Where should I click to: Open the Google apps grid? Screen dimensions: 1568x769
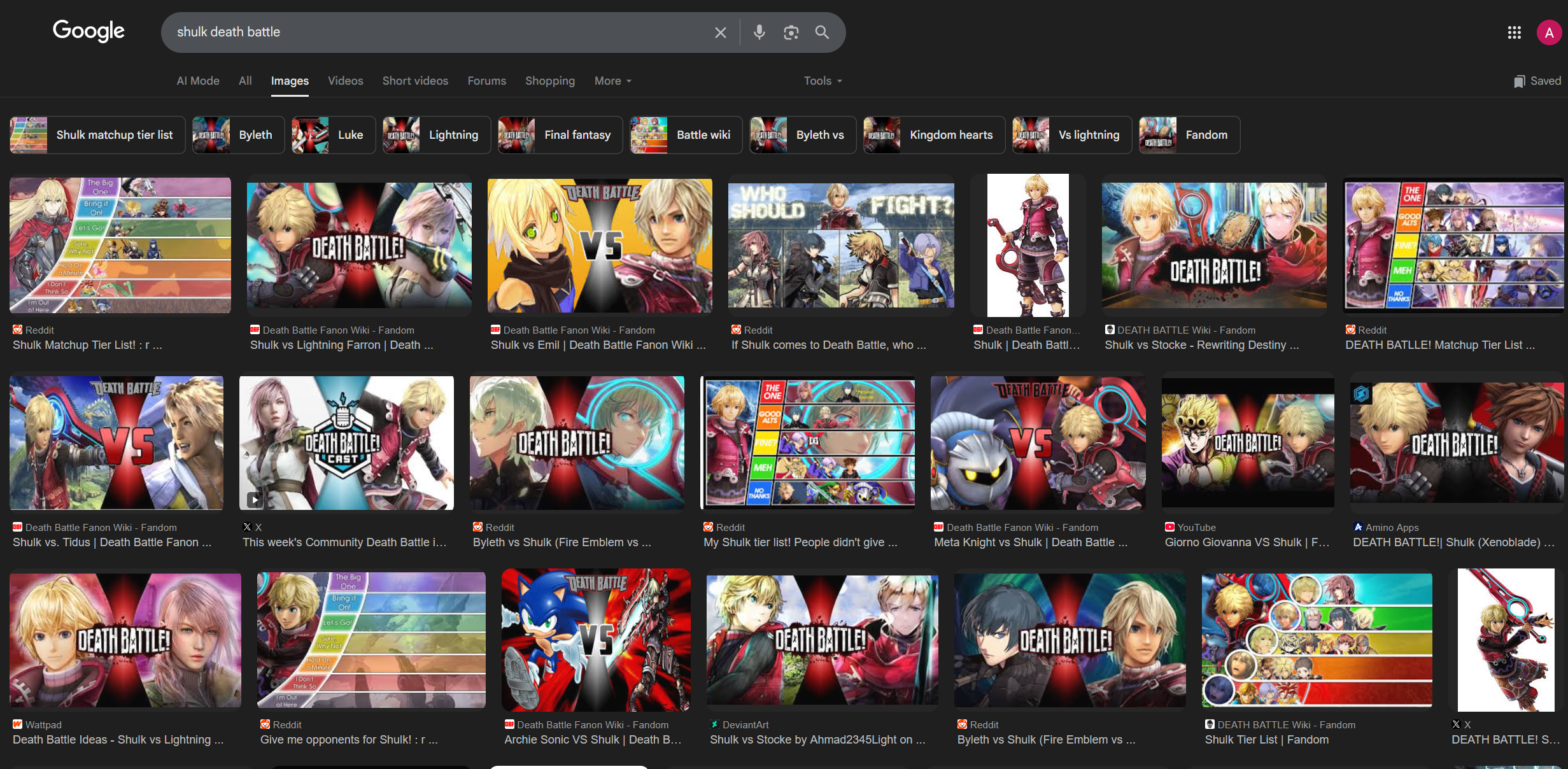1514,32
